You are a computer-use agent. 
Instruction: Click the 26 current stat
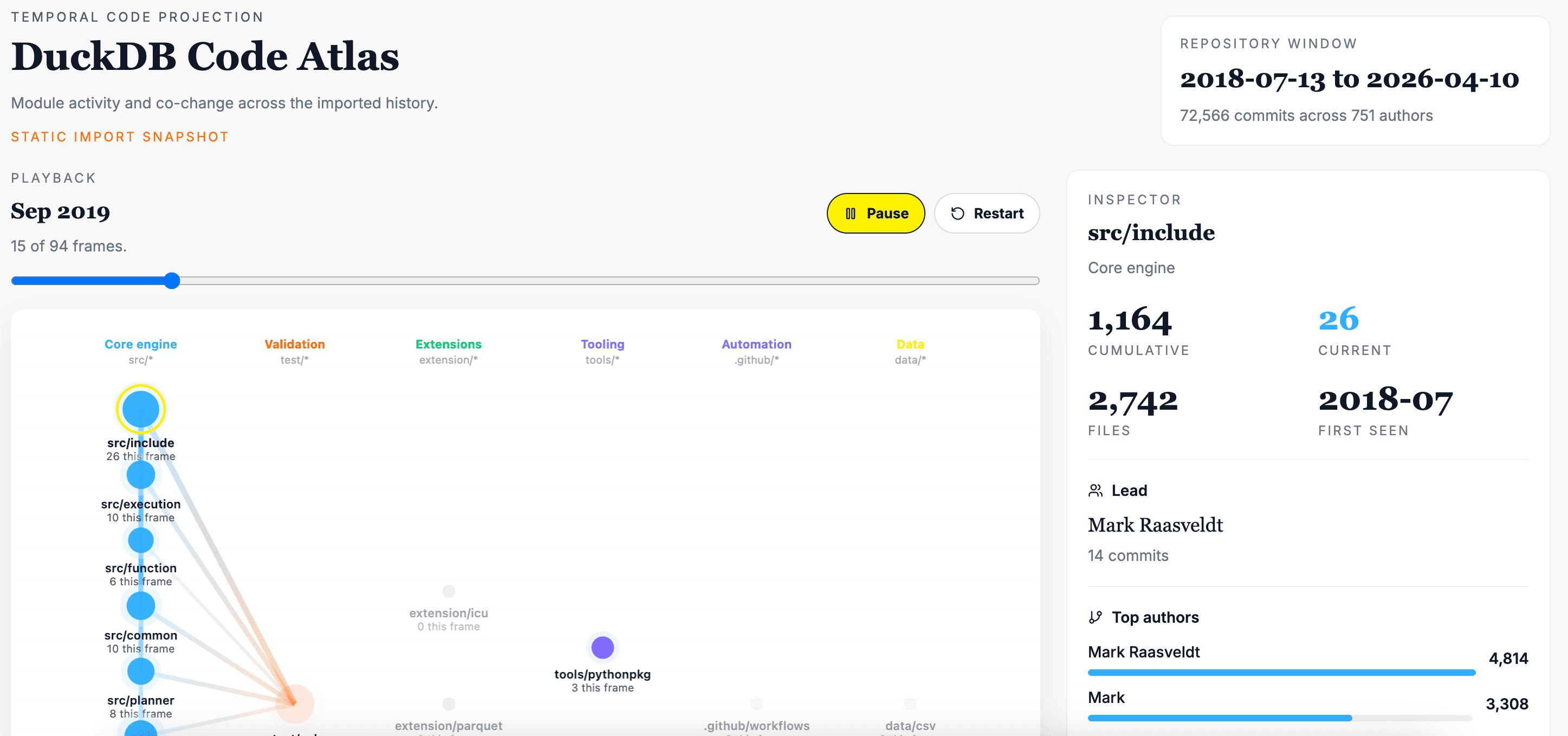[1338, 320]
